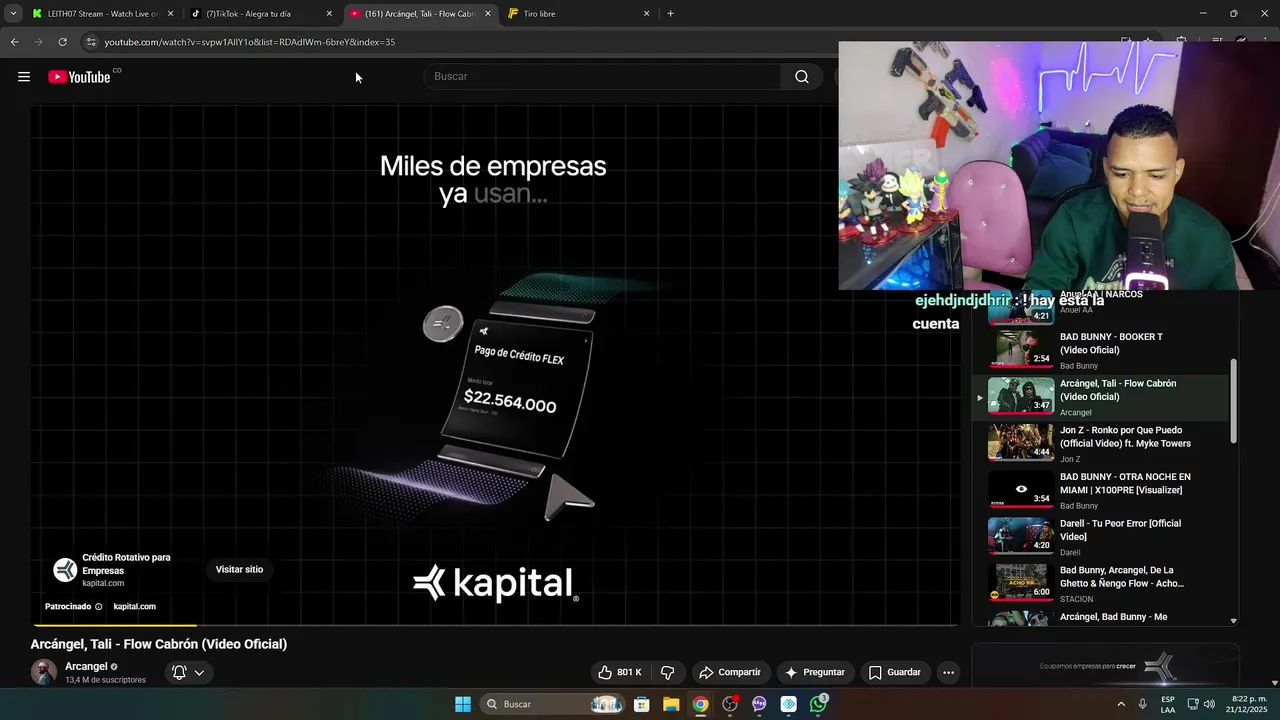
Task: Play BAD BUNNY - BOOKER T from playlist
Action: [x=1100, y=350]
